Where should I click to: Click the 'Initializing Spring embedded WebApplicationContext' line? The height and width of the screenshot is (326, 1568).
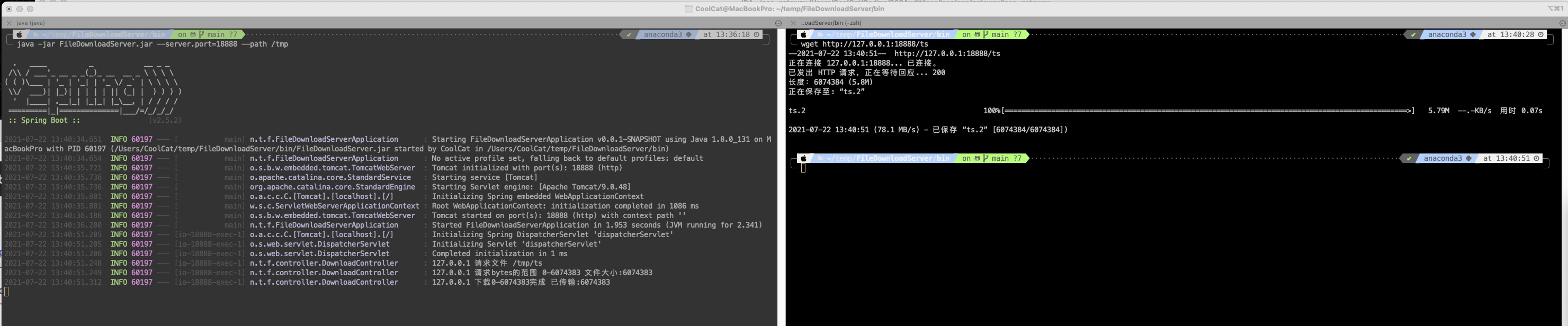pyautogui.click(x=537, y=196)
